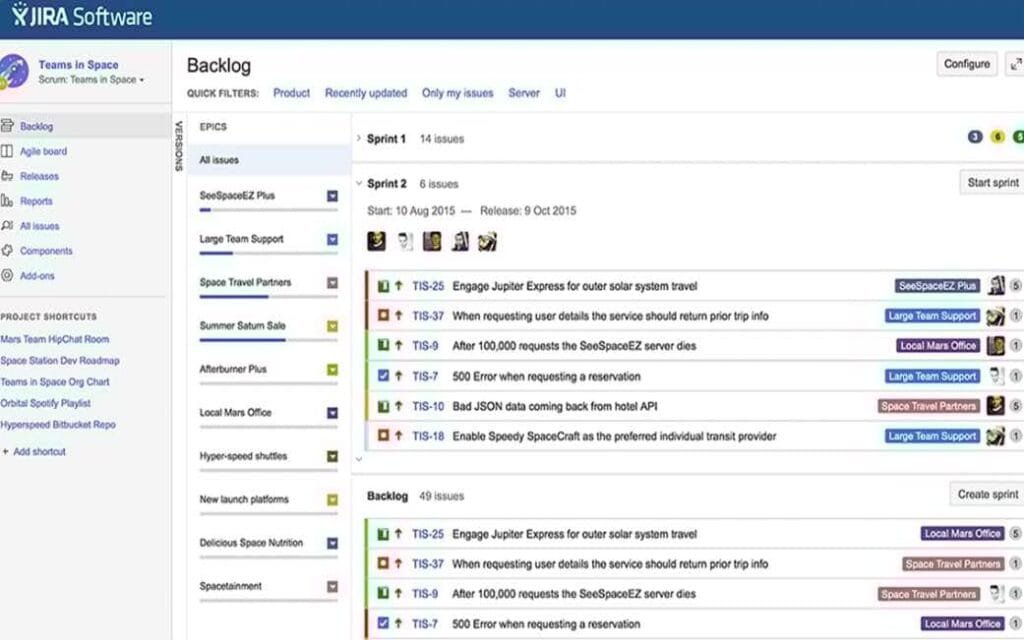Open the New launch platforms epic dropdown
Viewport: 1024px width, 640px height.
pos(332,500)
